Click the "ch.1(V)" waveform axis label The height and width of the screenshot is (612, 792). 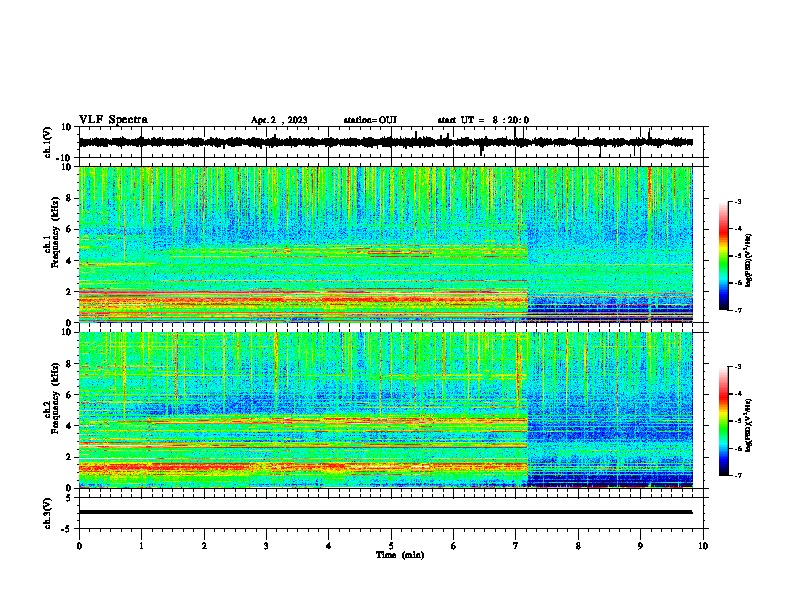[48, 142]
